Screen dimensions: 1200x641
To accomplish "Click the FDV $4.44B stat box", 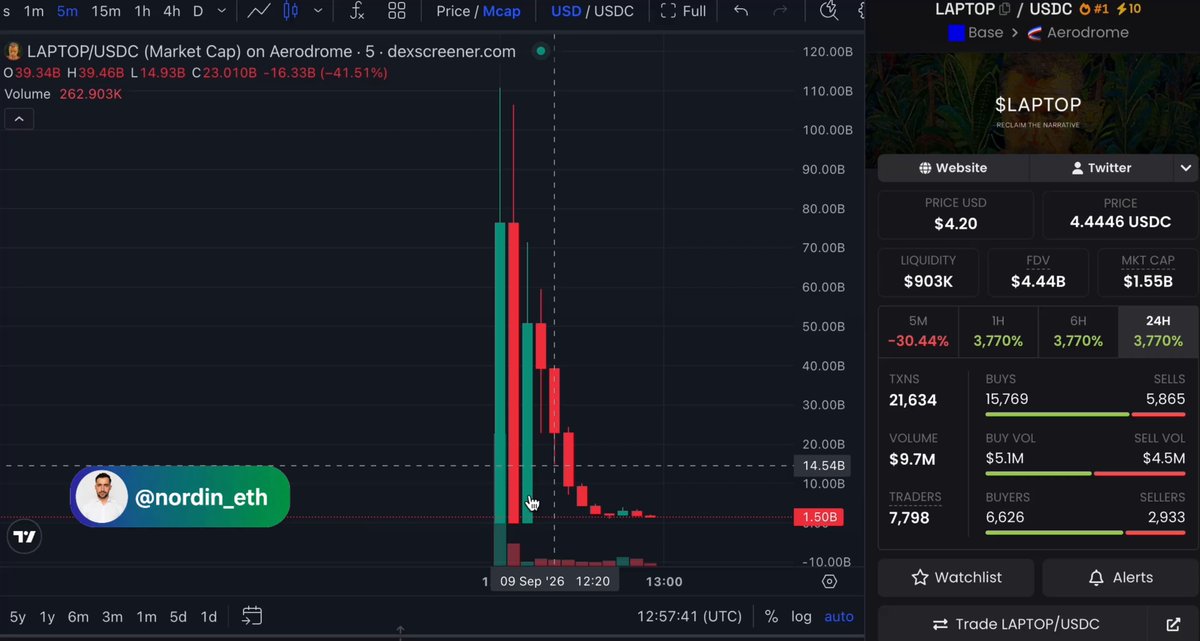I will click(x=1038, y=272).
